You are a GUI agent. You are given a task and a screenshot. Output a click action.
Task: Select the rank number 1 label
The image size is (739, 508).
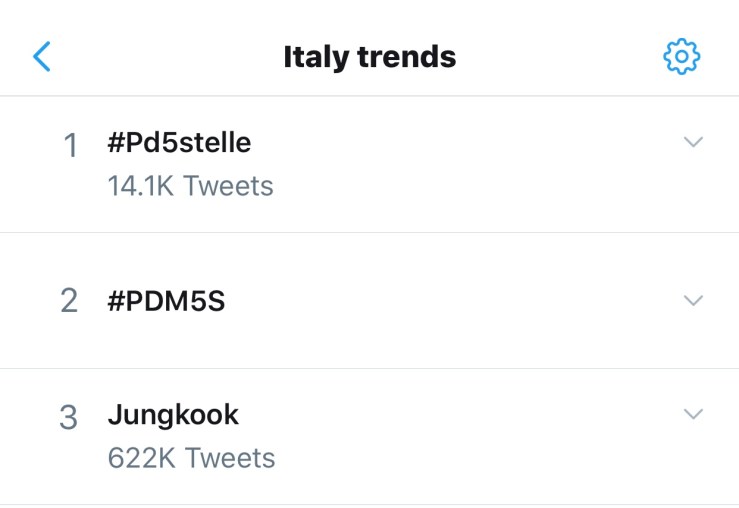point(70,147)
